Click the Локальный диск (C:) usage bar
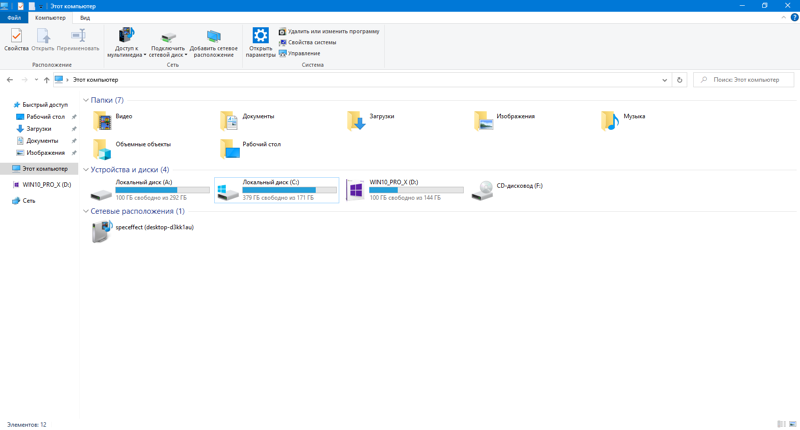Image resolution: width=800 pixels, height=430 pixels. coord(289,190)
